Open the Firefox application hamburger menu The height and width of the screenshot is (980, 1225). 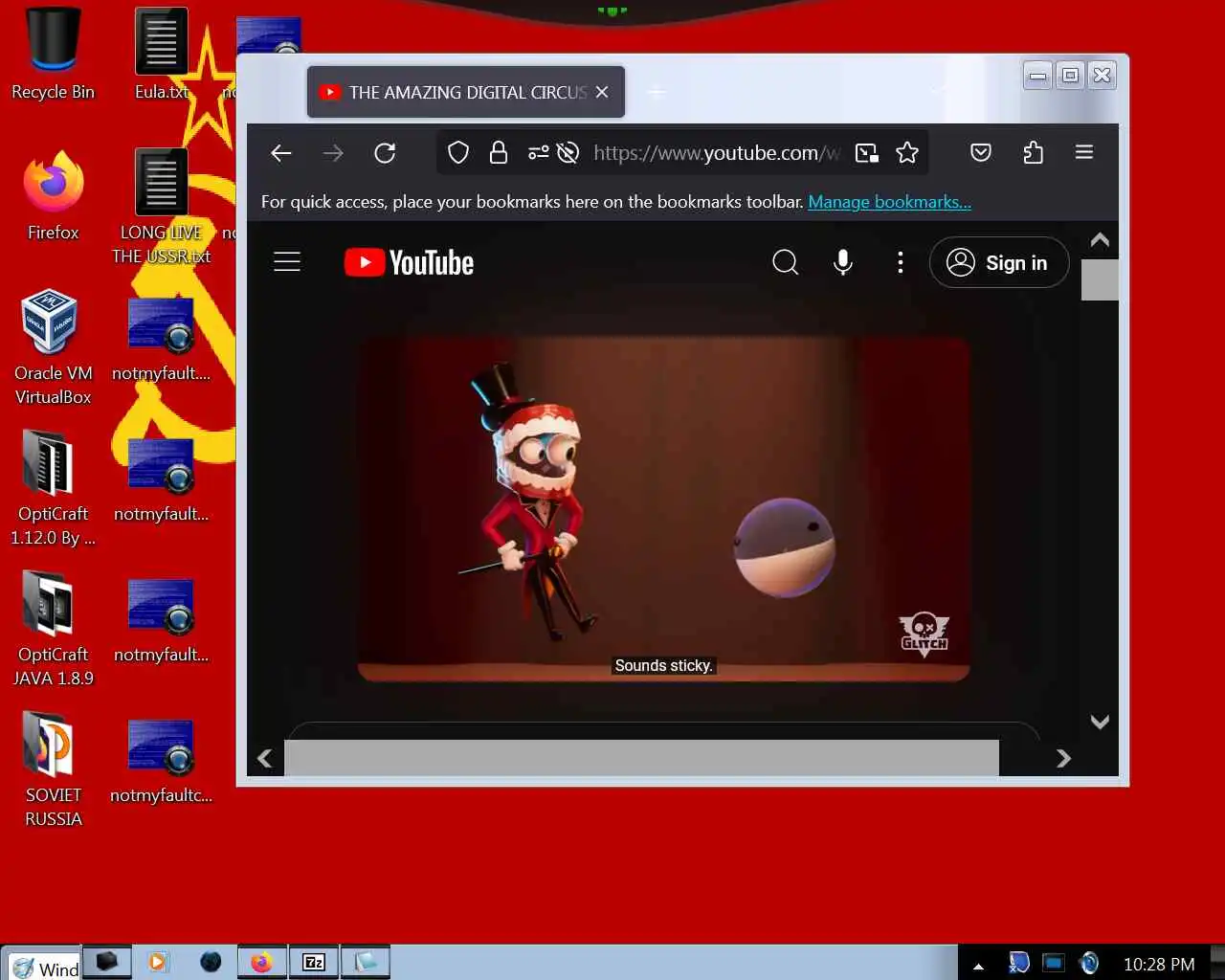[x=1084, y=152]
